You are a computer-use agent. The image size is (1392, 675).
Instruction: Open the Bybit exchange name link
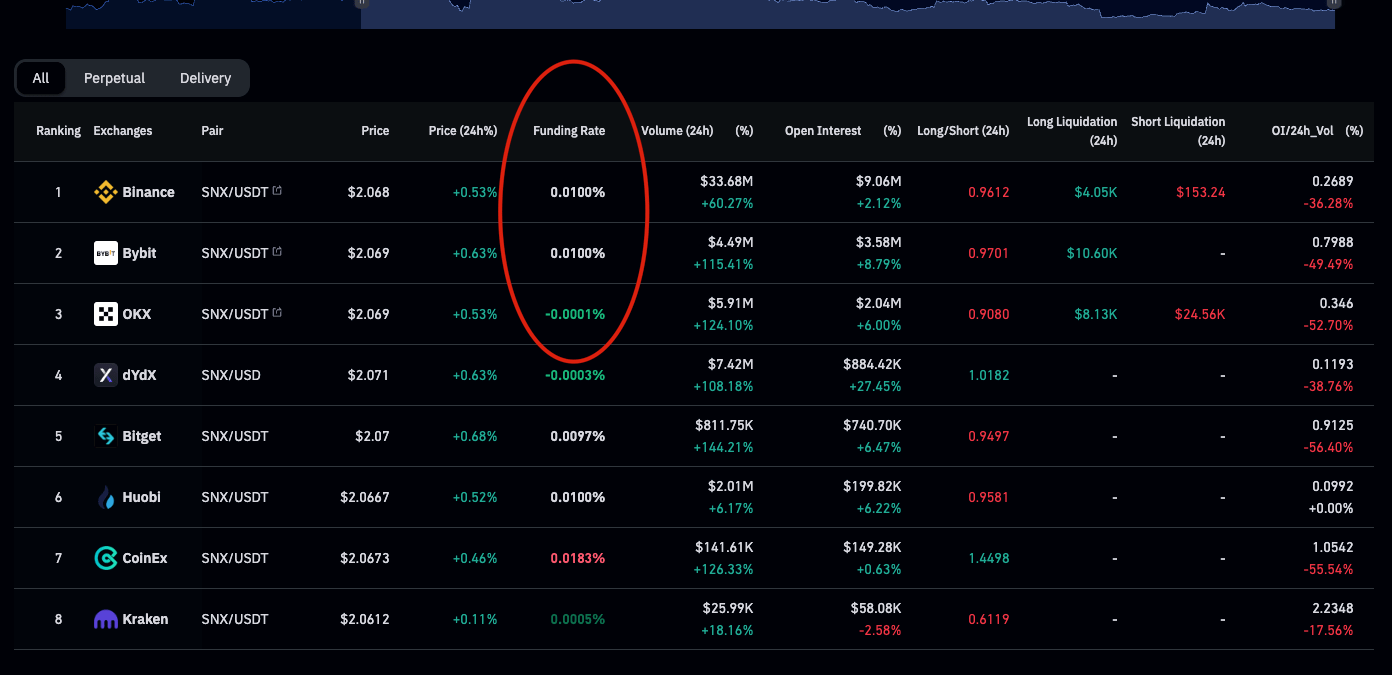point(139,253)
